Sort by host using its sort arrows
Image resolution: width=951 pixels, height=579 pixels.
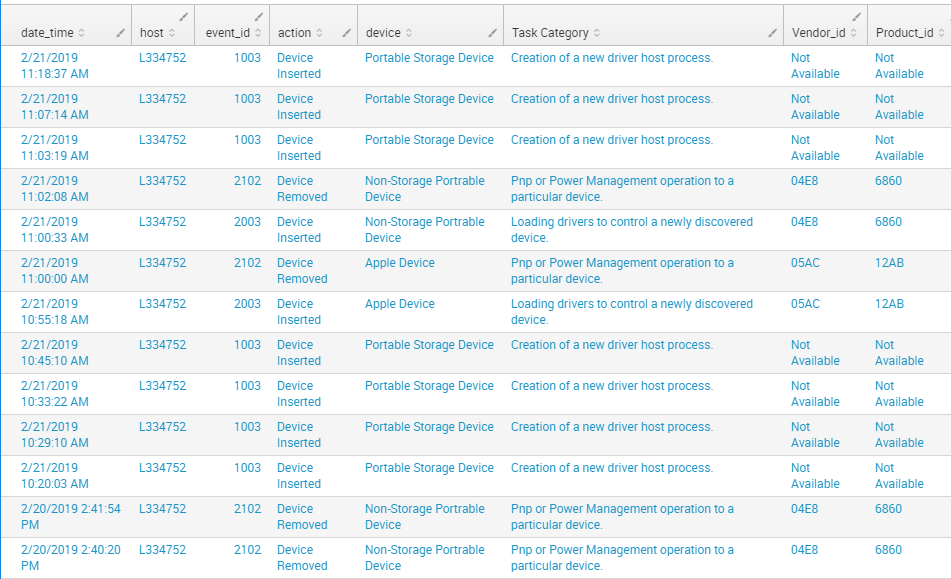[x=172, y=33]
